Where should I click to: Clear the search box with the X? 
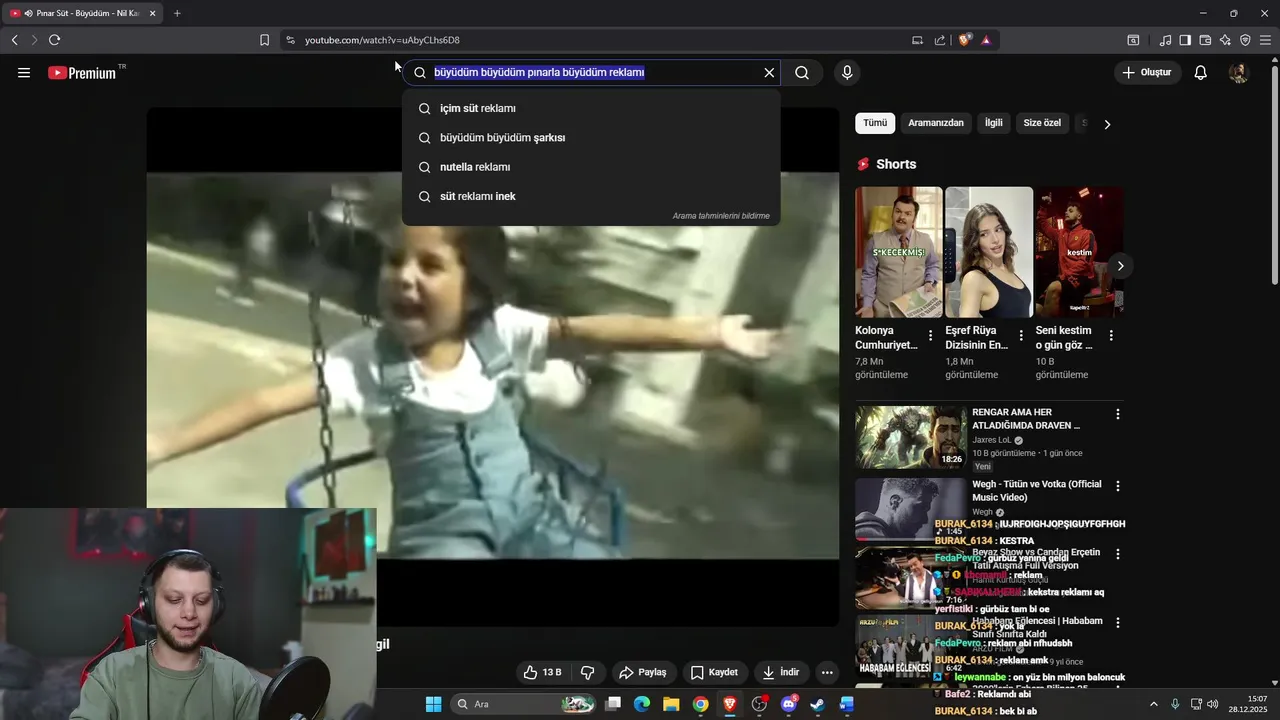tap(769, 72)
